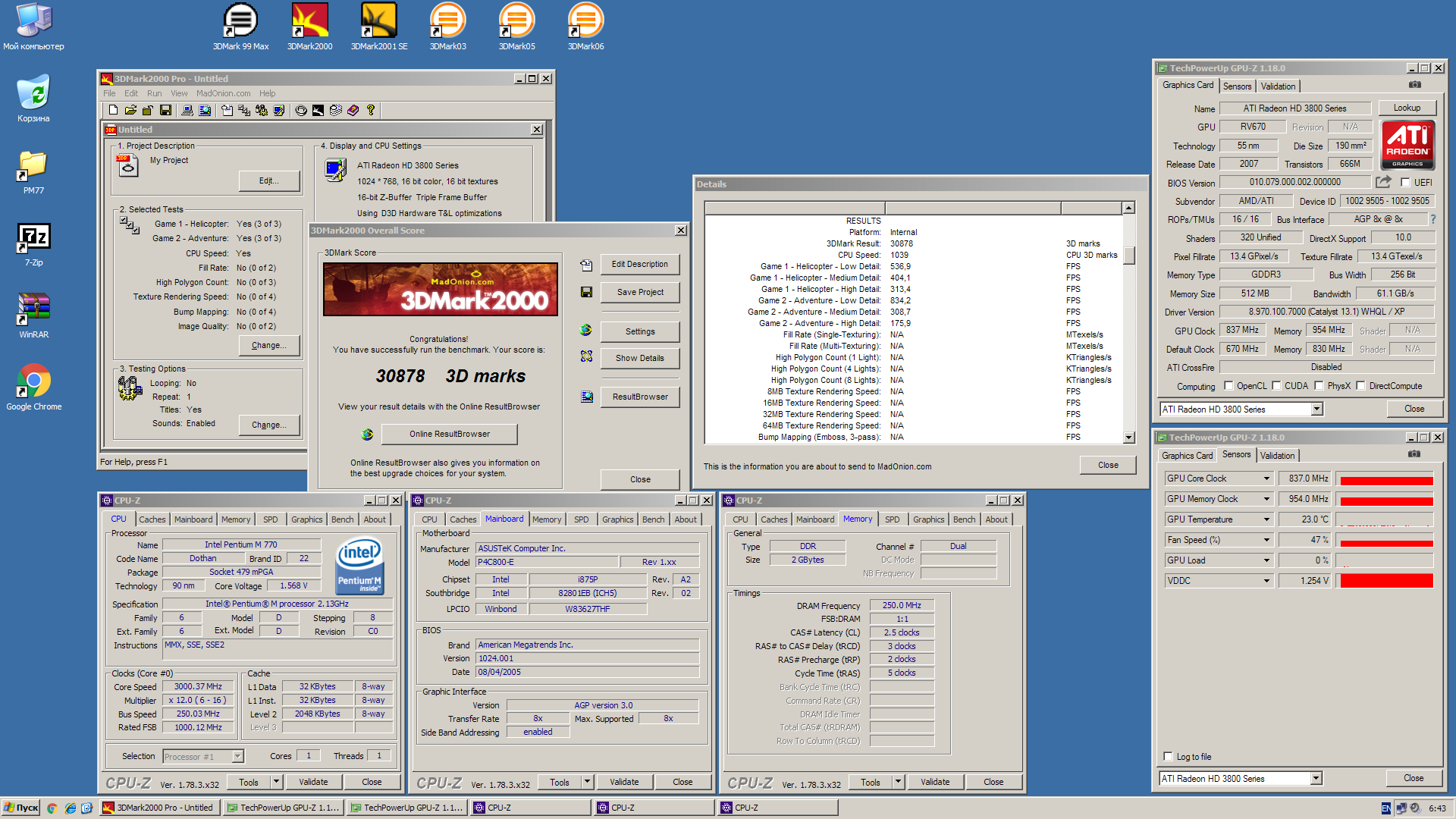Select the 7-Zip desktop icon
The height and width of the screenshot is (819, 1456).
coord(33,244)
